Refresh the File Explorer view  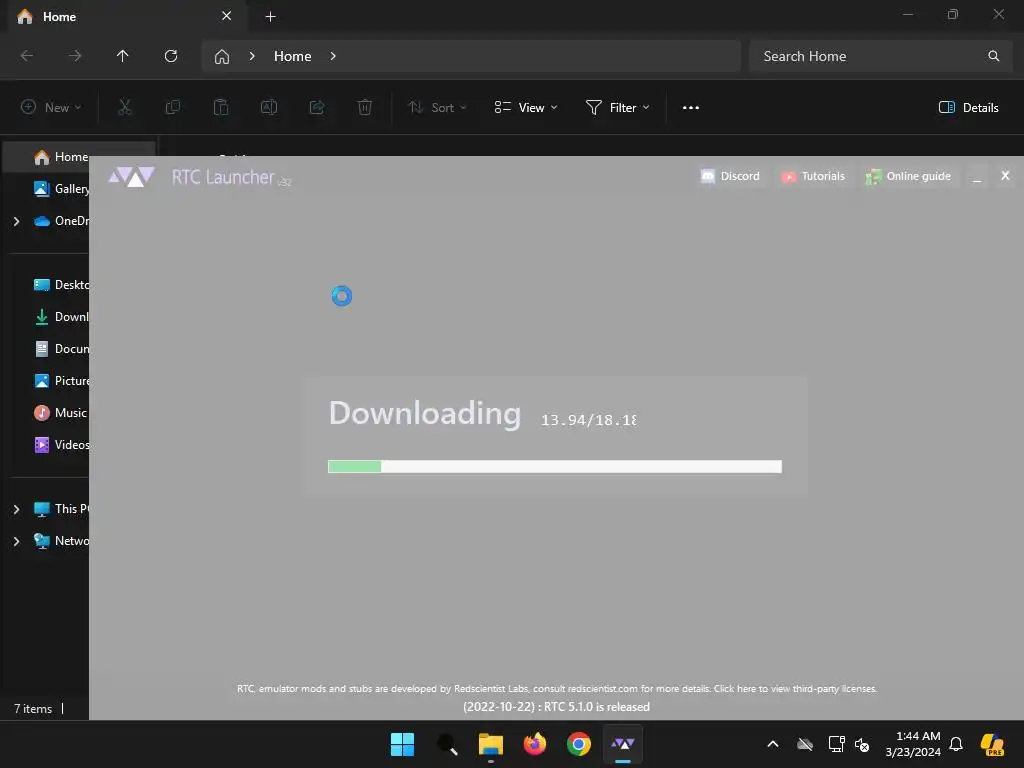[171, 56]
